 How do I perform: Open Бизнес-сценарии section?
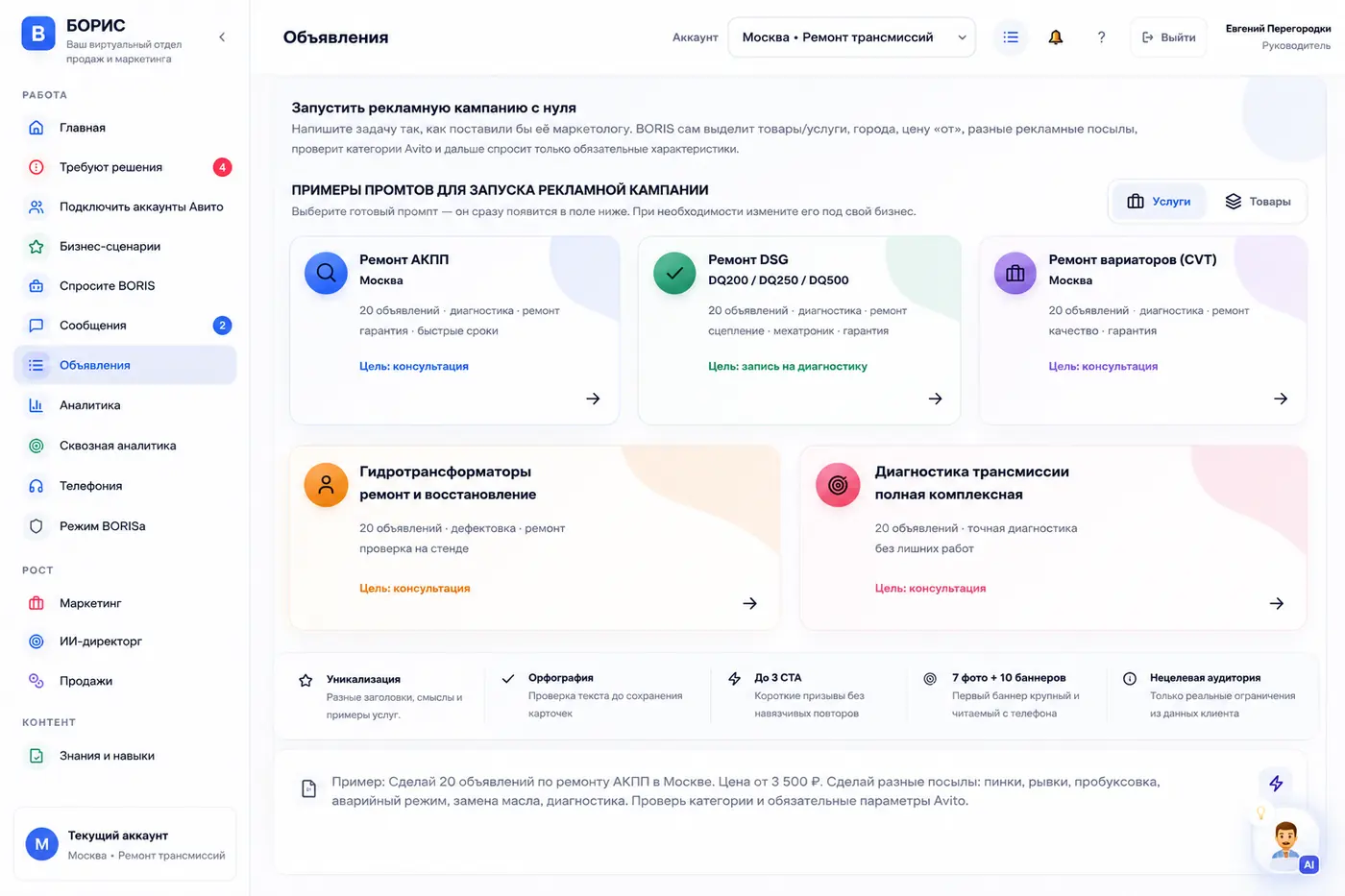(125, 247)
